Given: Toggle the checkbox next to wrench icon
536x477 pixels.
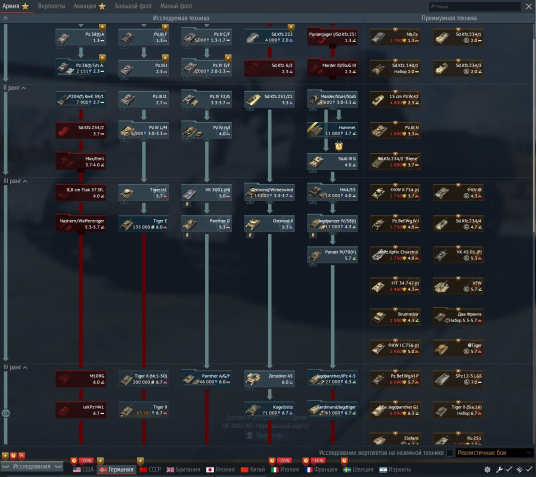Looking at the screenshot, I should (x=509, y=469).
